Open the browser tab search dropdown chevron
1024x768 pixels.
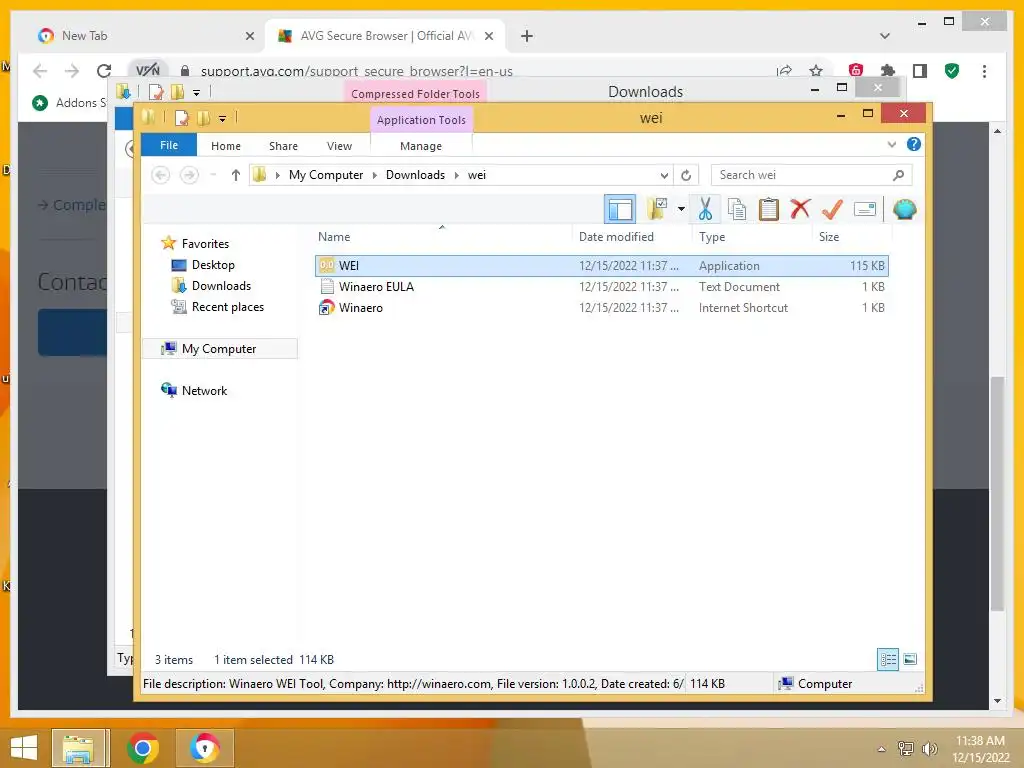[884, 36]
